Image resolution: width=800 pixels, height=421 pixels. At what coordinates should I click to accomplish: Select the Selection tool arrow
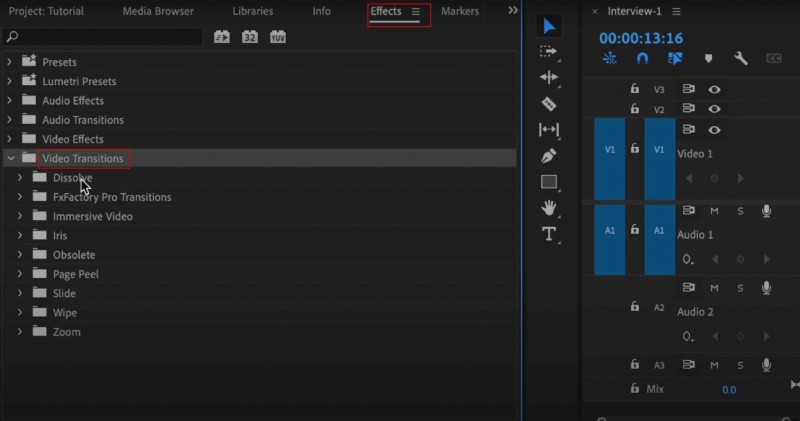pyautogui.click(x=549, y=26)
